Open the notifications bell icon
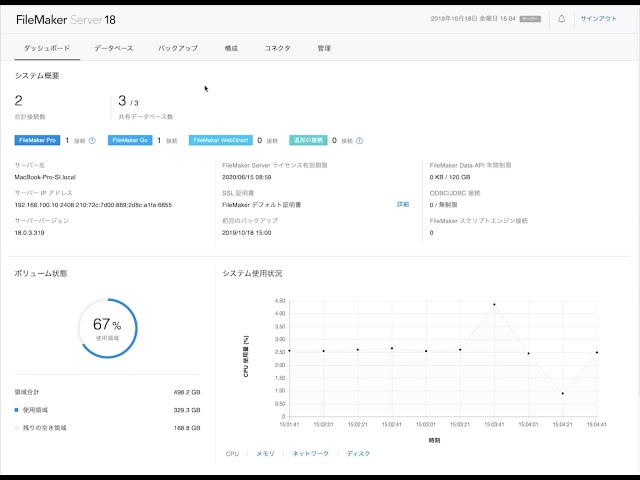 (562, 19)
